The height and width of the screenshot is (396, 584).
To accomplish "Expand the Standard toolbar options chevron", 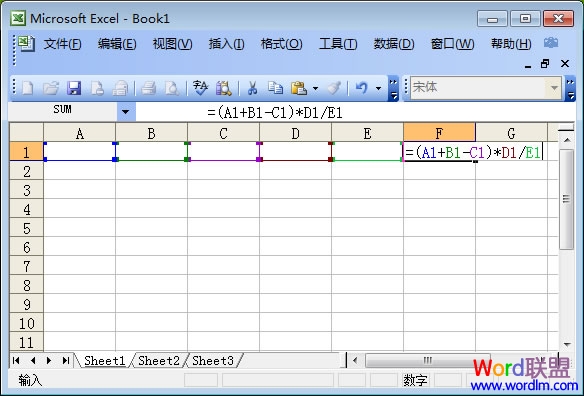I will click(x=393, y=89).
